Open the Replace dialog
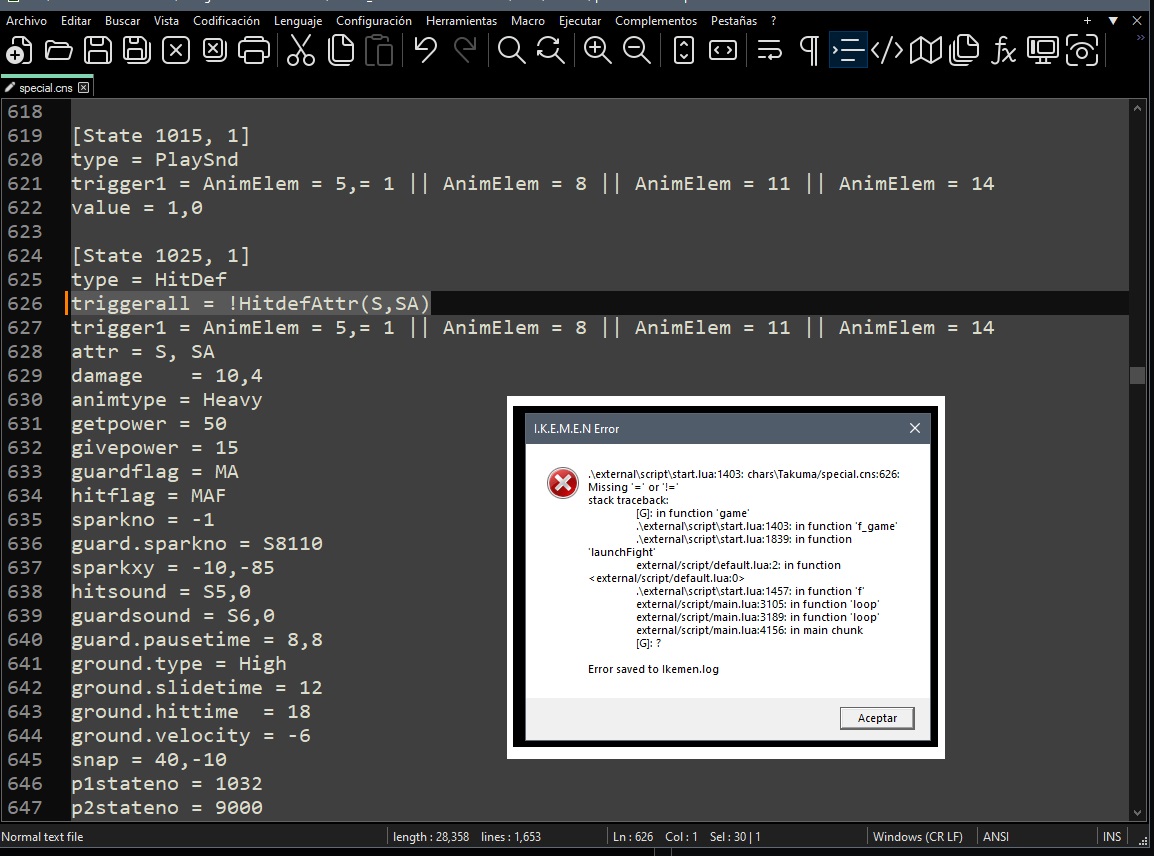This screenshot has height=860, width=1154. (x=549, y=50)
